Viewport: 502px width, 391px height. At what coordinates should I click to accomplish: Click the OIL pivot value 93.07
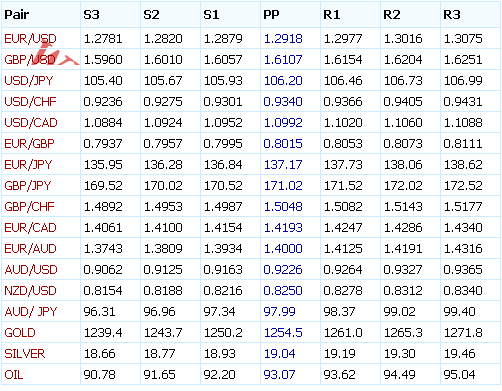tap(279, 375)
